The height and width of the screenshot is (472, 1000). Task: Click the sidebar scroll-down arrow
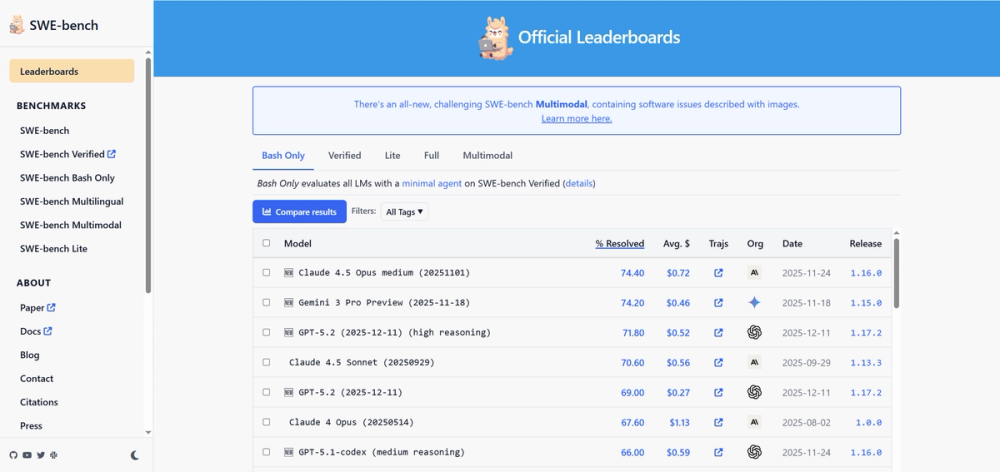pyautogui.click(x=148, y=432)
